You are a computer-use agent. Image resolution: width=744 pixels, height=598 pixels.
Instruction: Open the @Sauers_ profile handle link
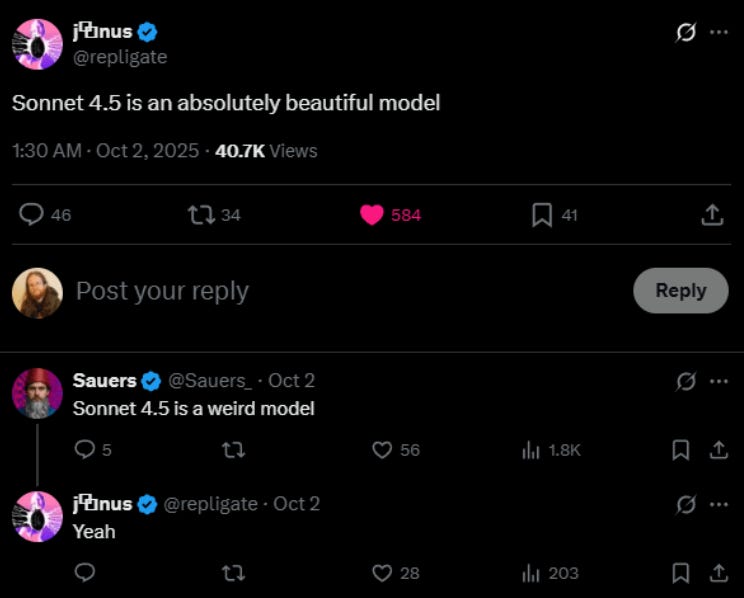210,381
